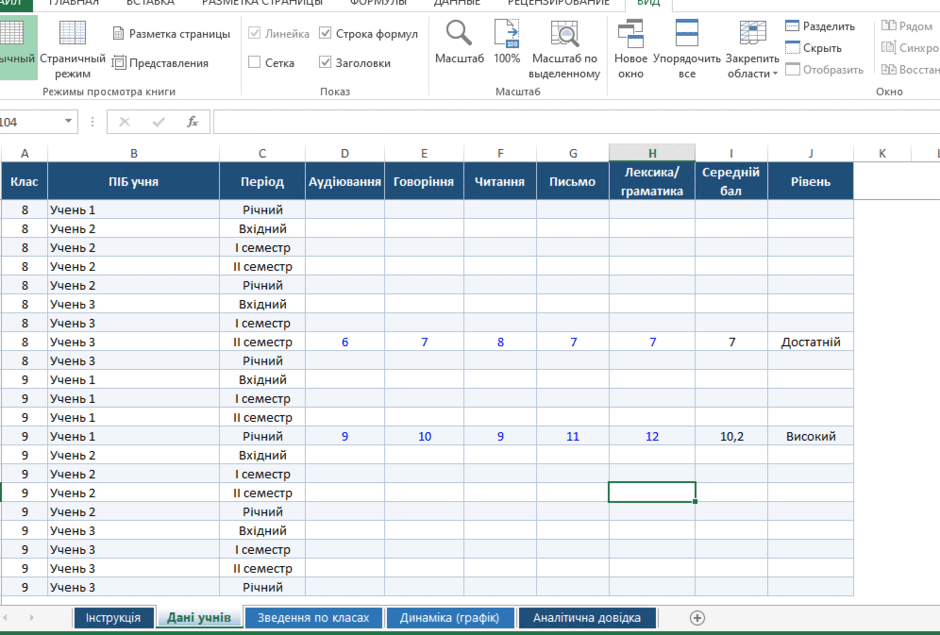Click the Середній бал header cell
This screenshot has height=635, width=940.
(731, 181)
